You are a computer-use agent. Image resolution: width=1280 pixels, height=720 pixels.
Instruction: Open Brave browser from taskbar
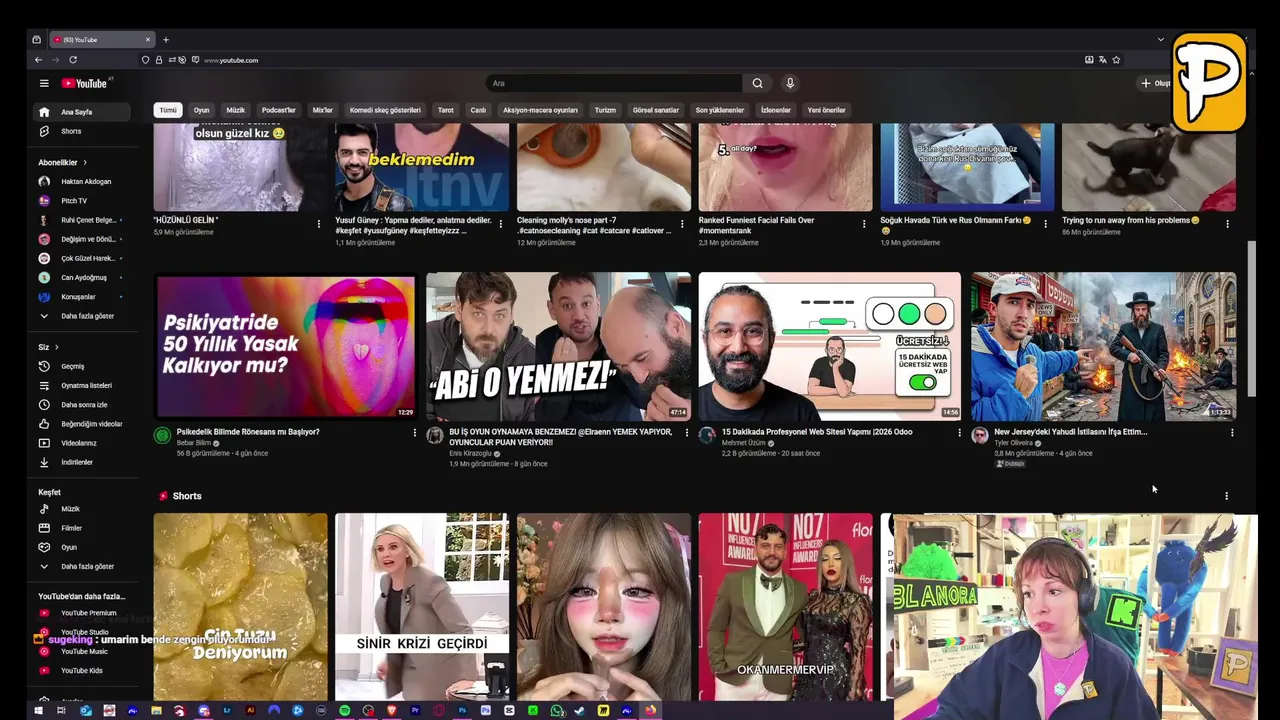392,710
